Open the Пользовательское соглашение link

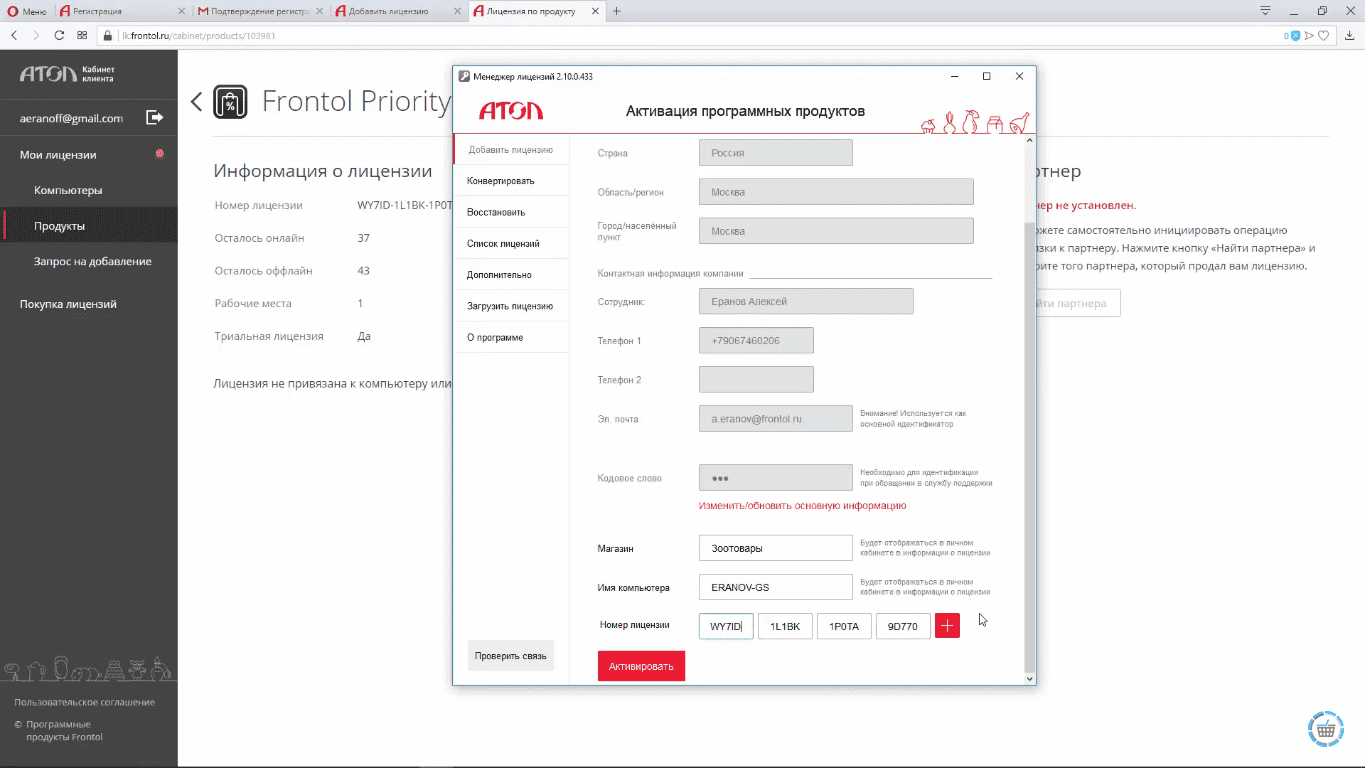[x=84, y=702]
